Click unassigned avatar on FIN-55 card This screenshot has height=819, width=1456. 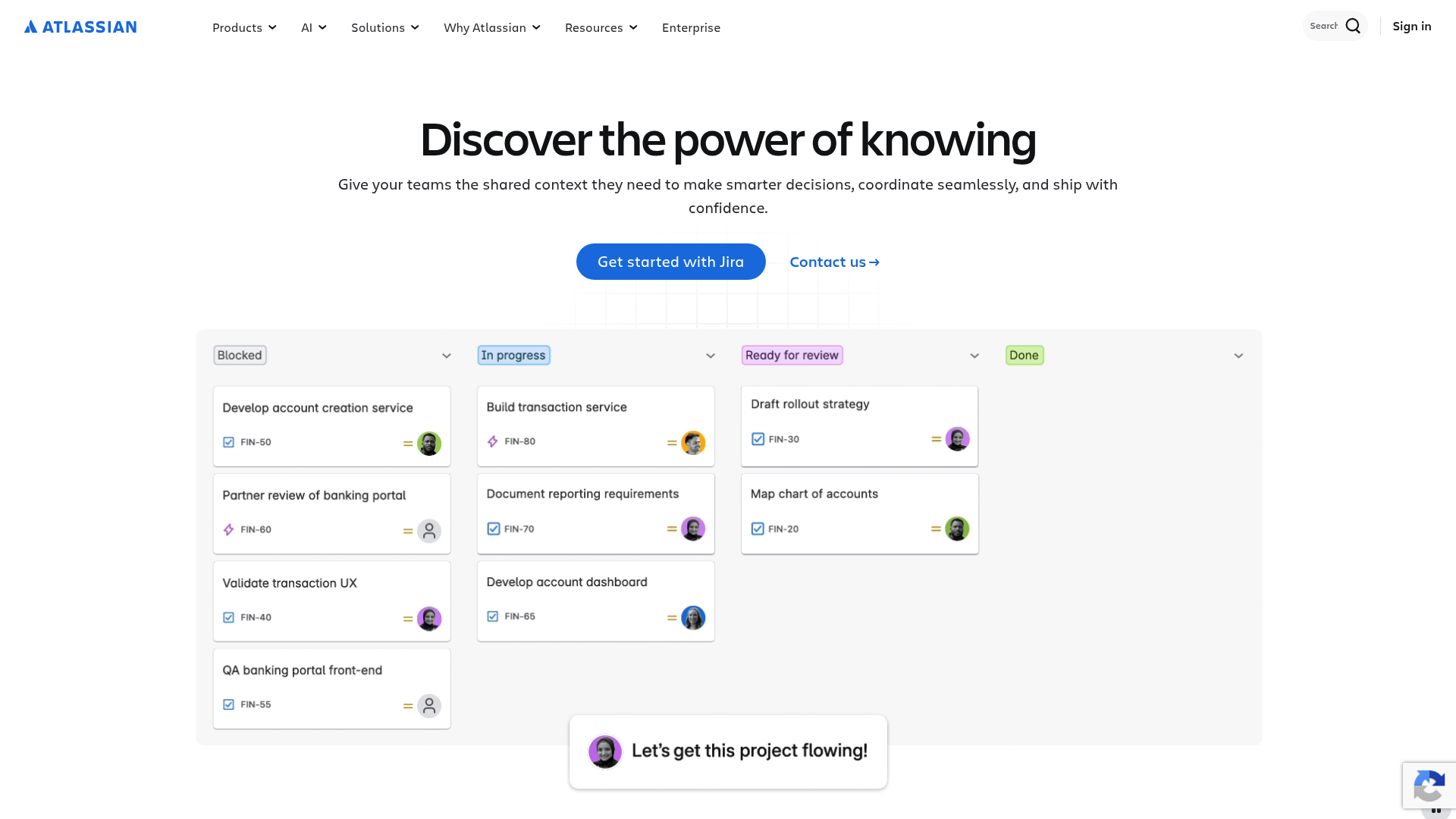click(x=429, y=705)
